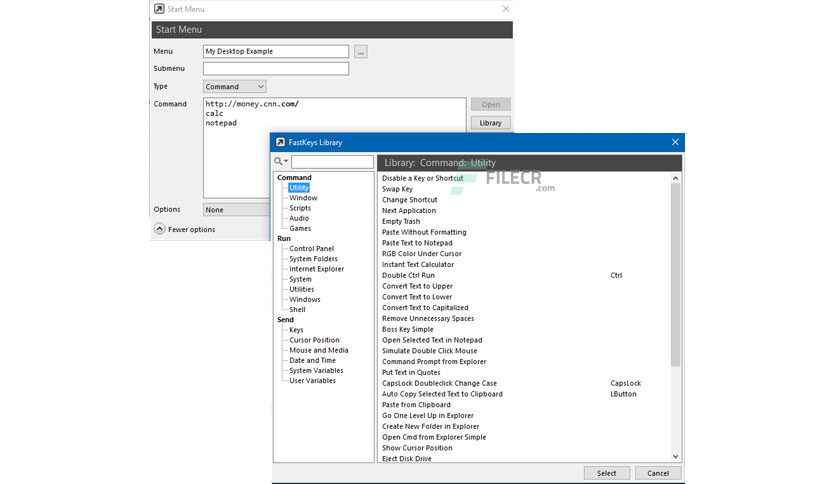Select the Window category under Command
Image resolution: width=836 pixels, height=484 pixels.
click(303, 198)
